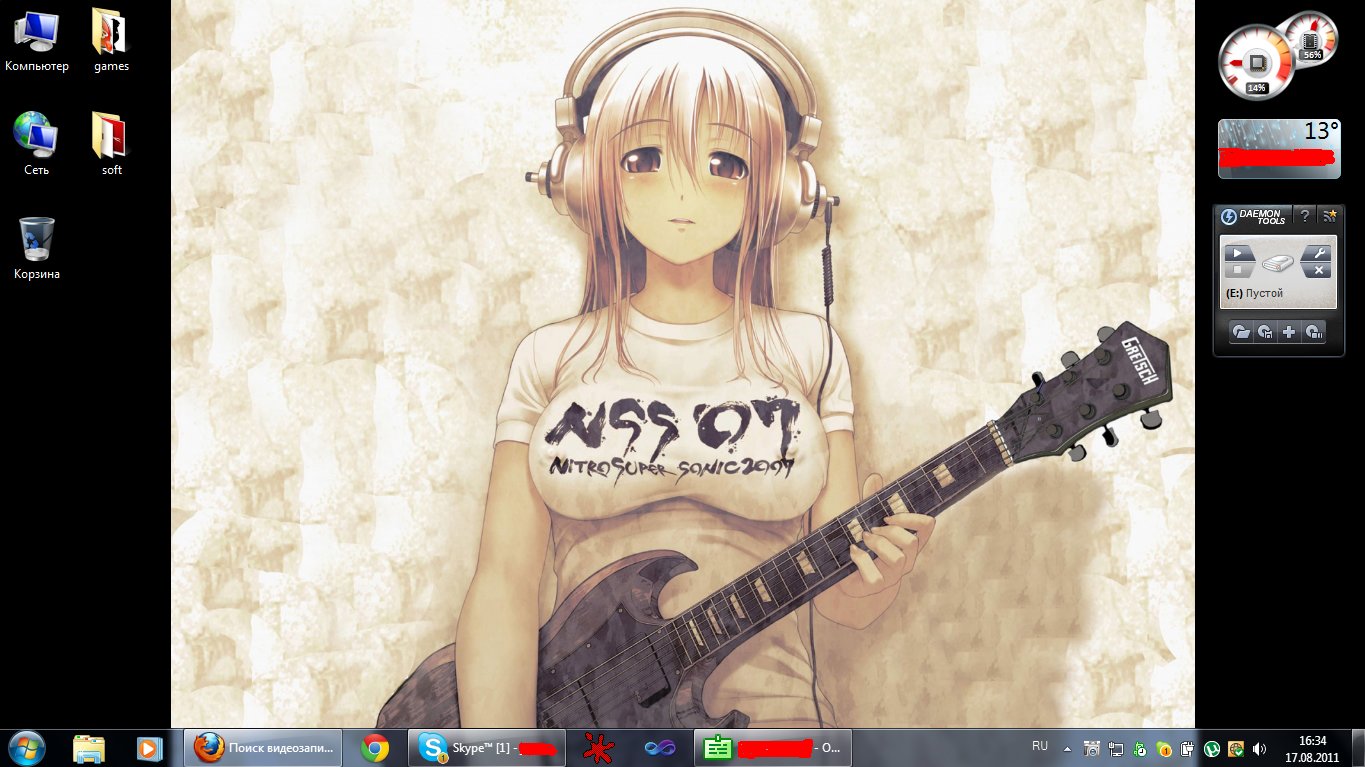Screen dimensions: 1365x767
Task: Click the open image folder-disc button in gadget
Action: tap(1241, 332)
